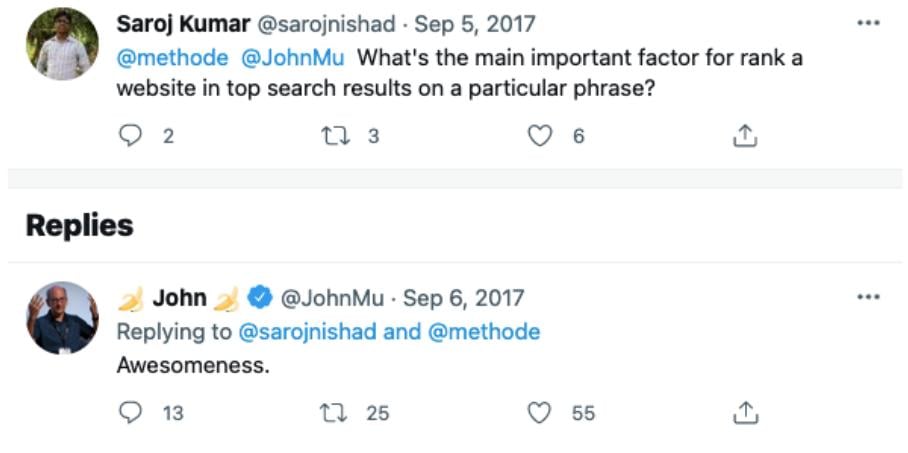Share John's Awesomeness reply
908x453 pixels.
[x=745, y=413]
